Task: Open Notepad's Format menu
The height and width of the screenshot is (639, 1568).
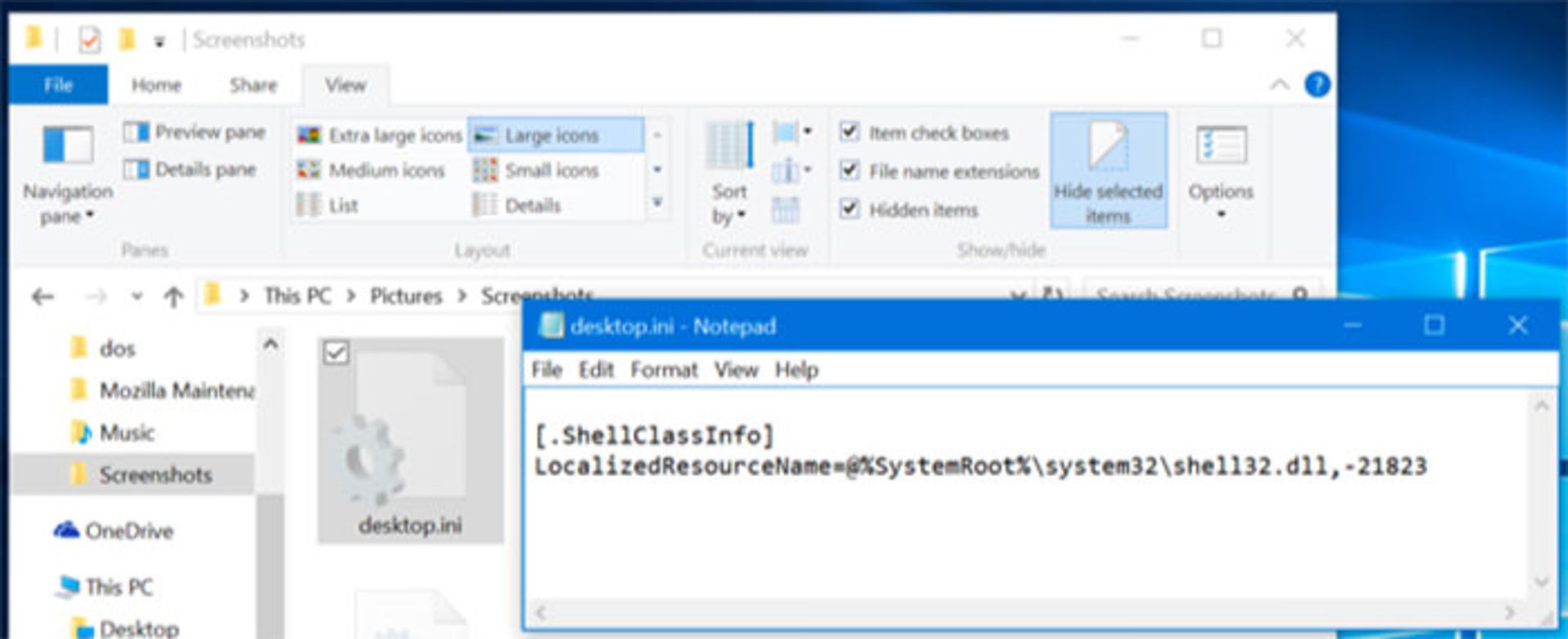Action: [x=663, y=370]
